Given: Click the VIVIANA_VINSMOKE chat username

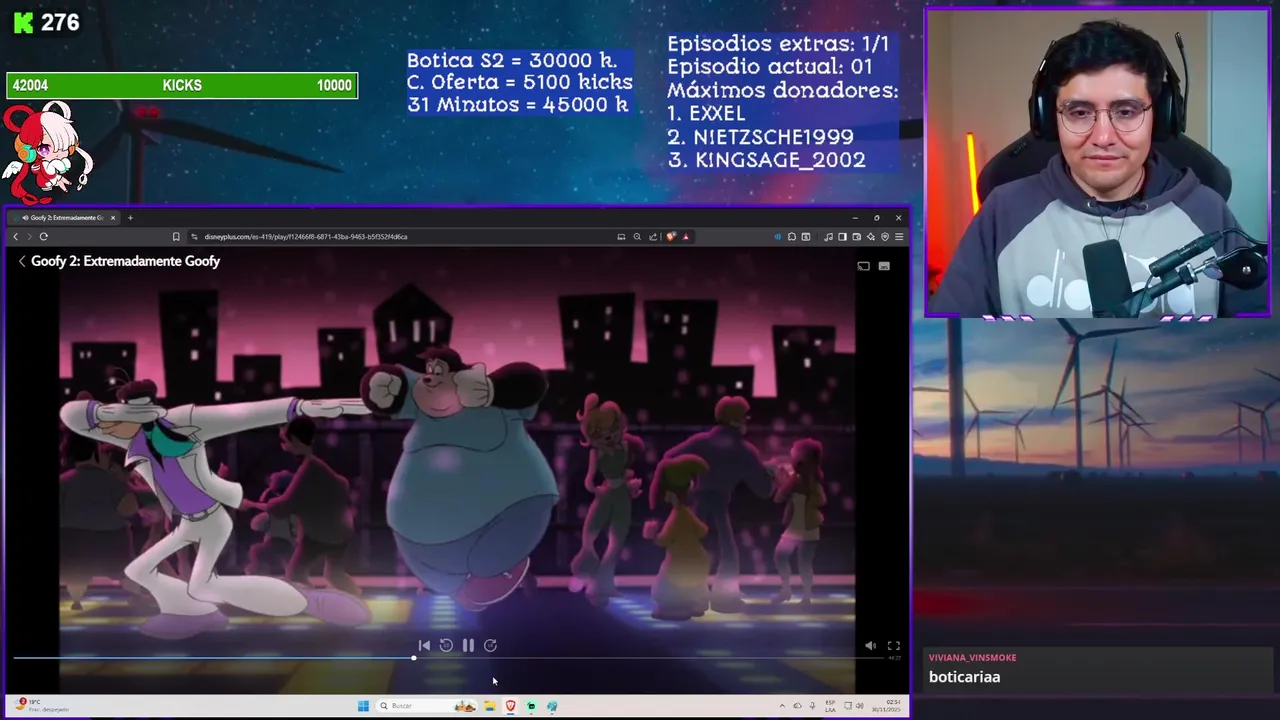Looking at the screenshot, I should coord(972,657).
